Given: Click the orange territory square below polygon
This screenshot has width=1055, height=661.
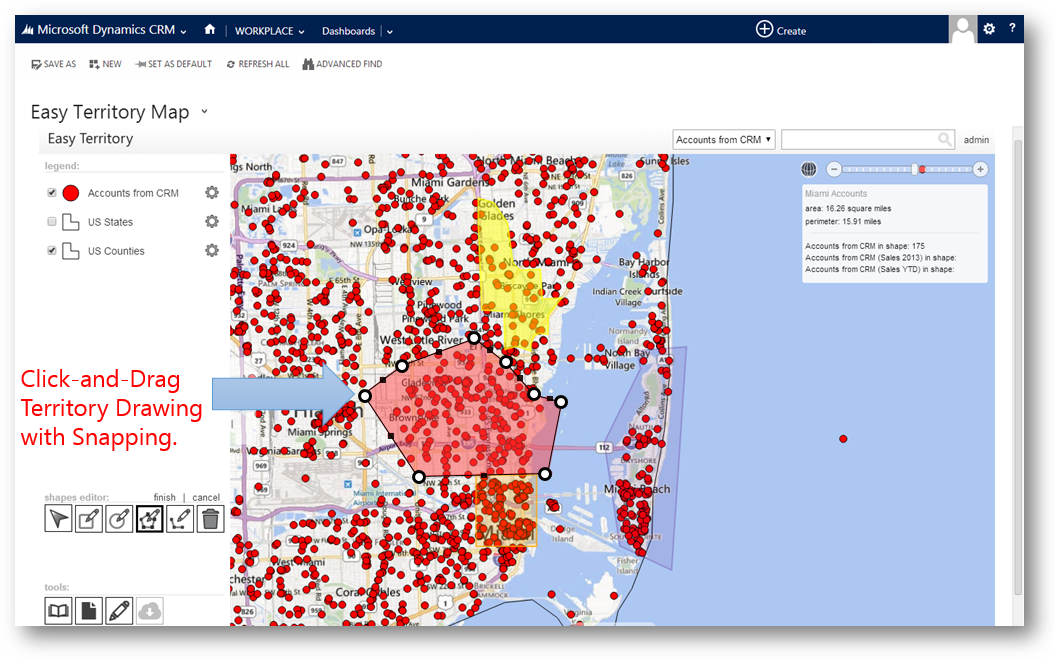Looking at the screenshot, I should click(507, 512).
